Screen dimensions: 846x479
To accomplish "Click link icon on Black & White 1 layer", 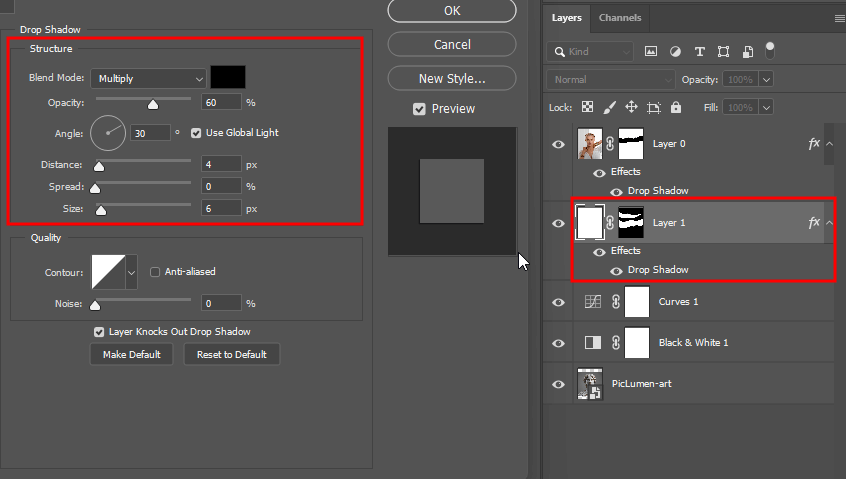I will pos(616,343).
